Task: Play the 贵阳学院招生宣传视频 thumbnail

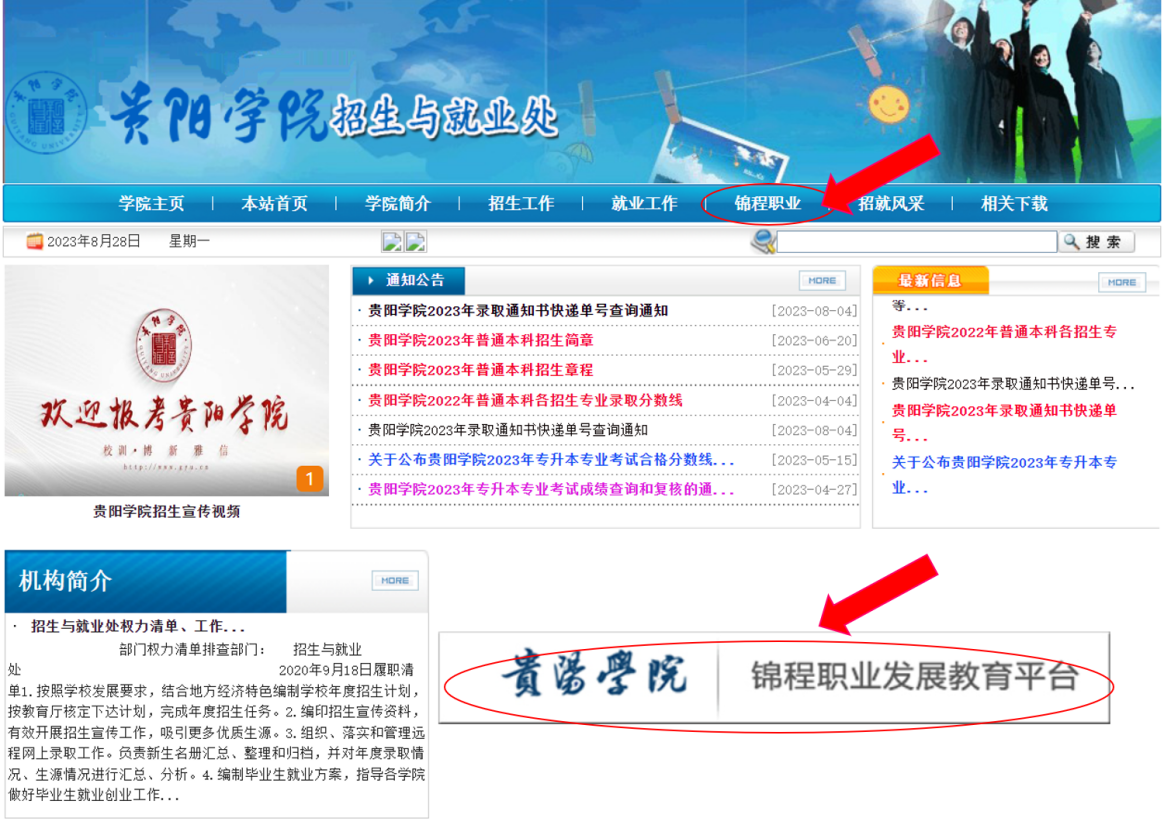Action: (166, 380)
